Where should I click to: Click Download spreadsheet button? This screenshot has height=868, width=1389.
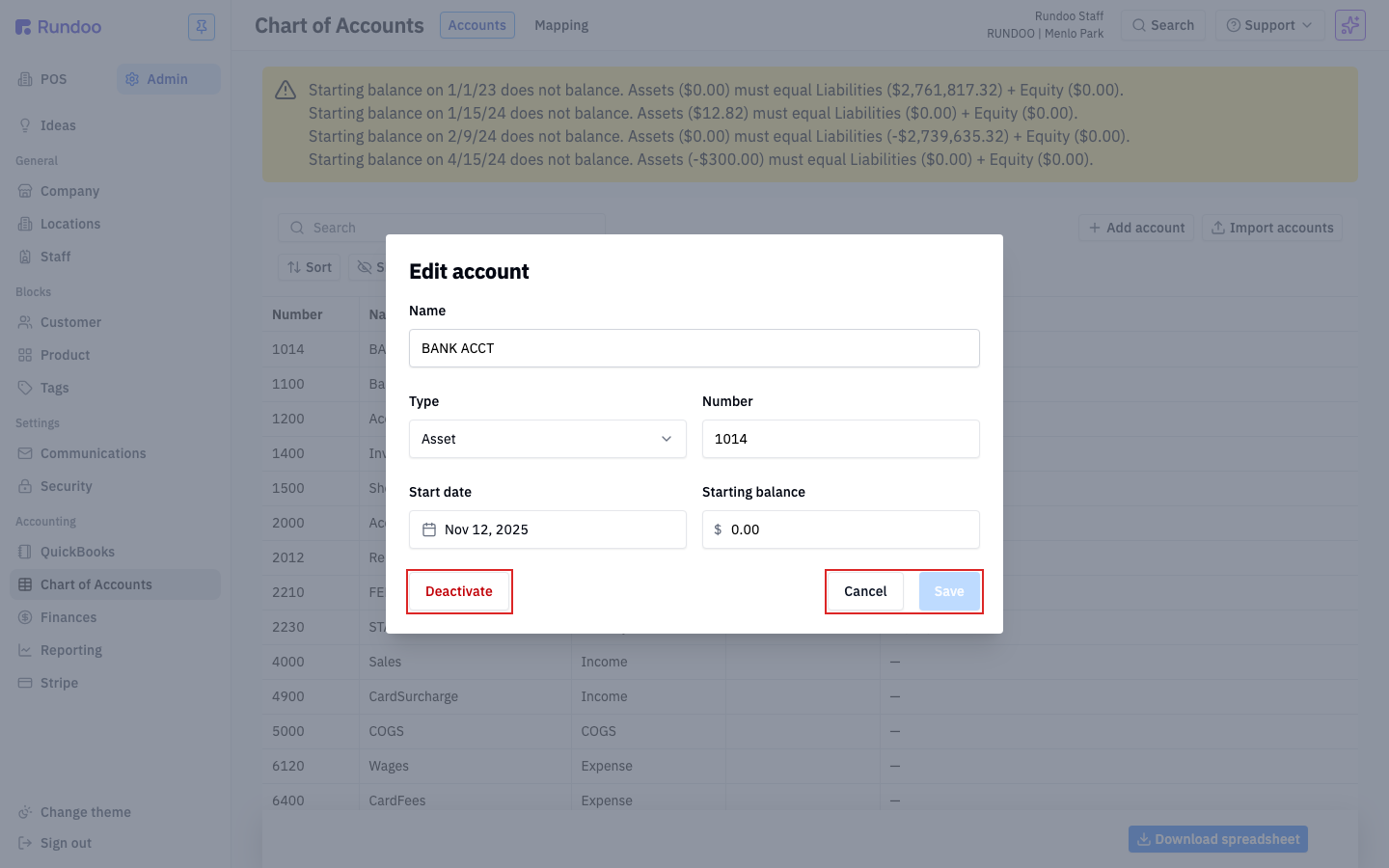pyautogui.click(x=1218, y=839)
